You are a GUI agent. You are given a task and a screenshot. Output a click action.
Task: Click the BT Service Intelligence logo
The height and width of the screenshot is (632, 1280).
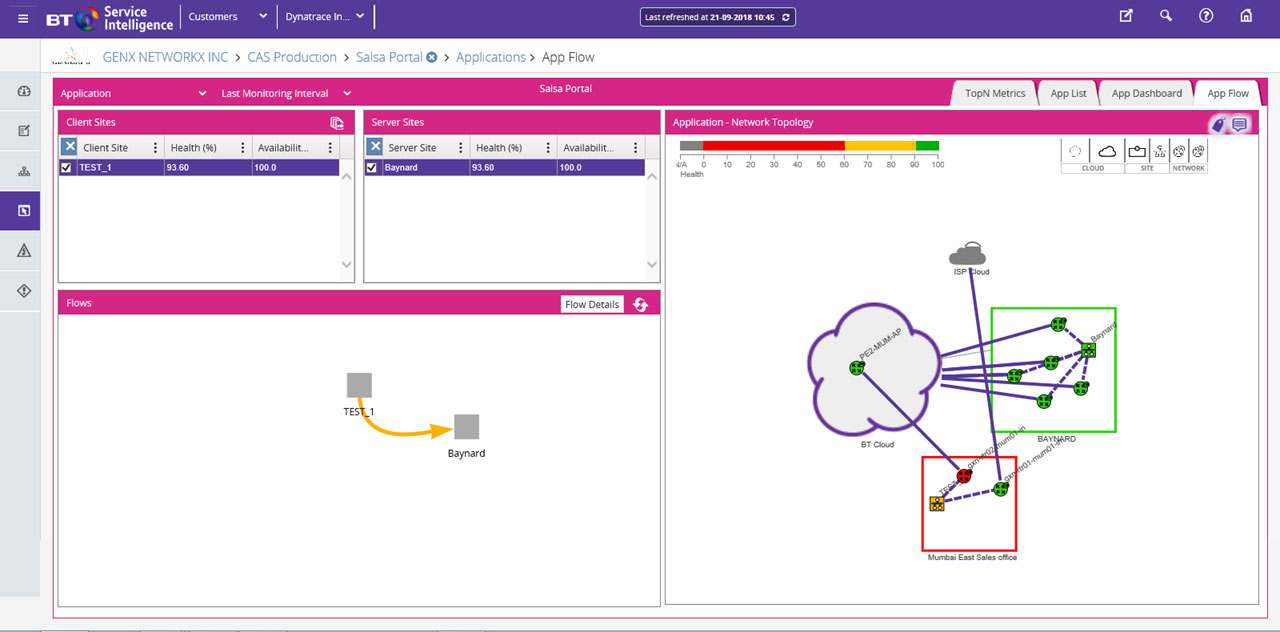[109, 17]
